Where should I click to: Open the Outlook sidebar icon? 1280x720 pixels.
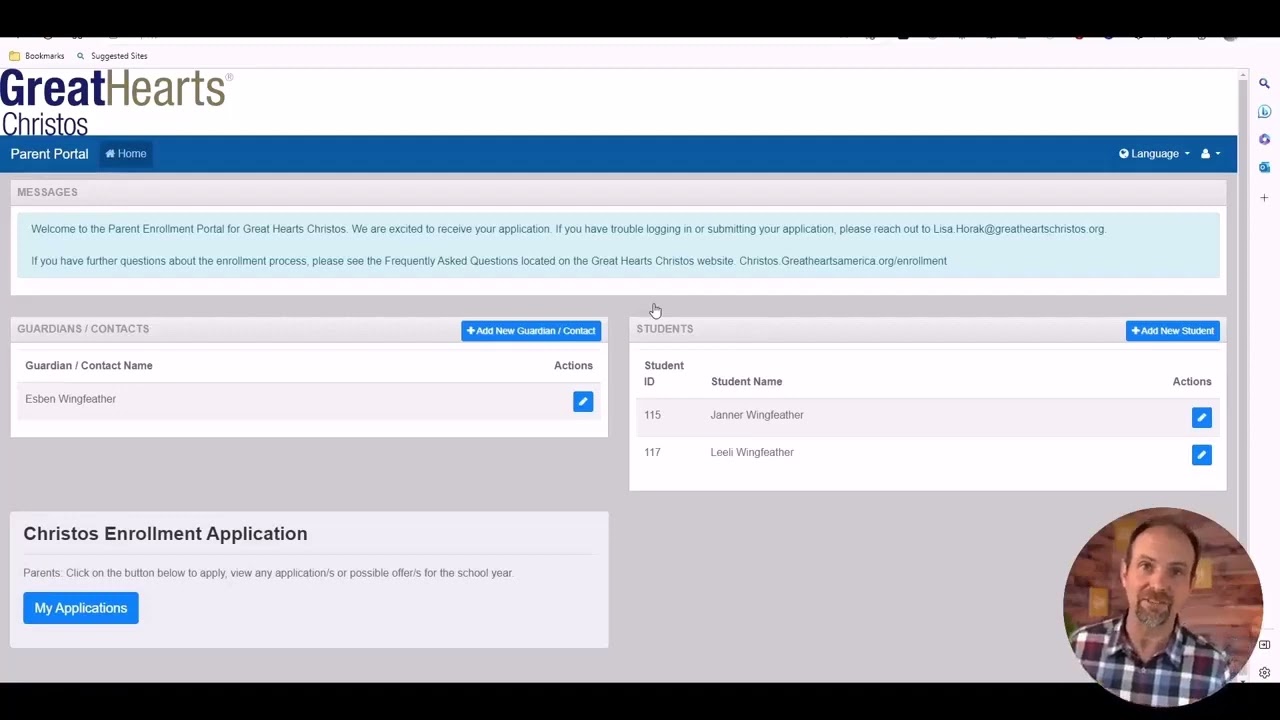[x=1264, y=168]
